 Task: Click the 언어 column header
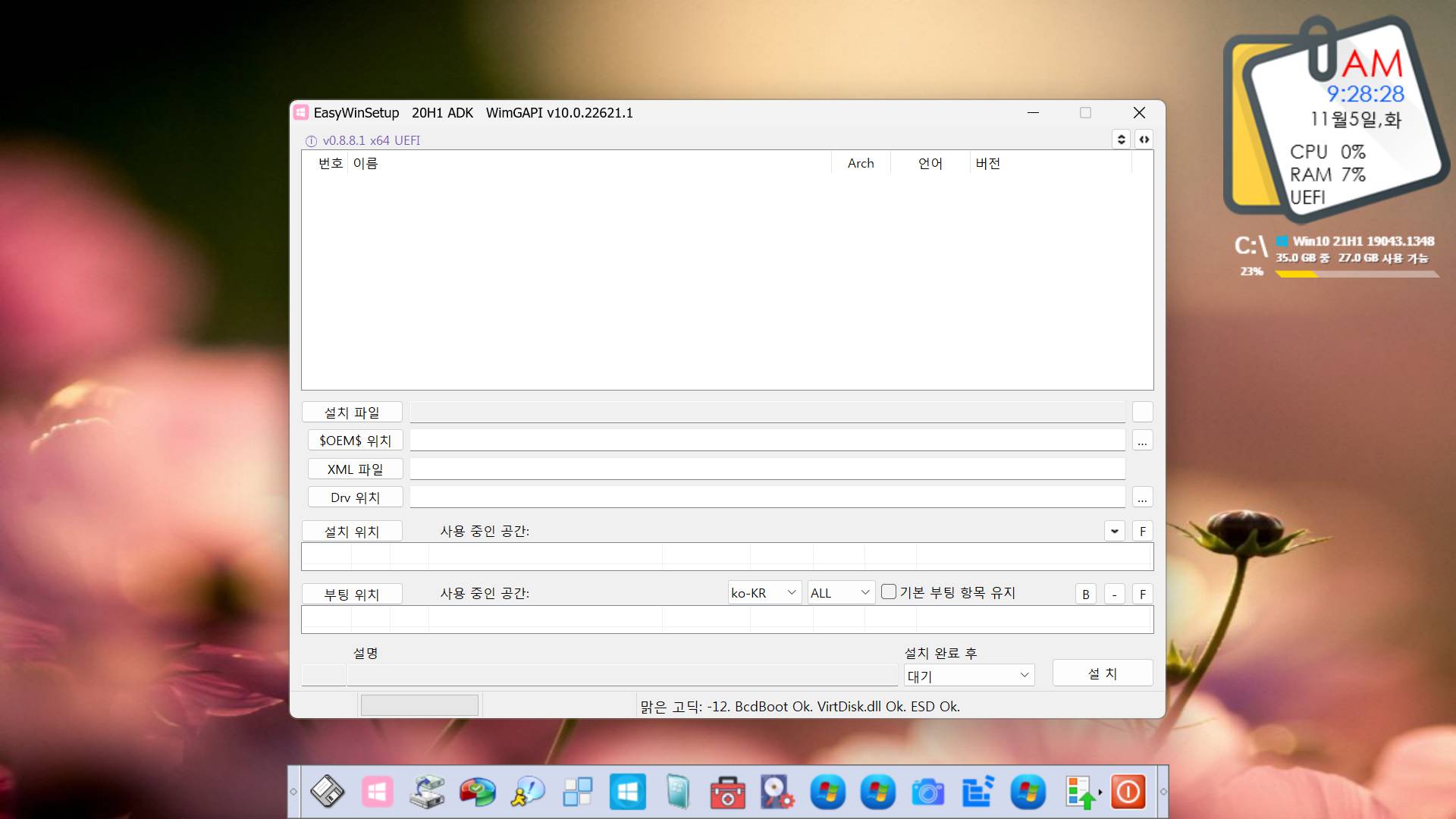(x=930, y=163)
